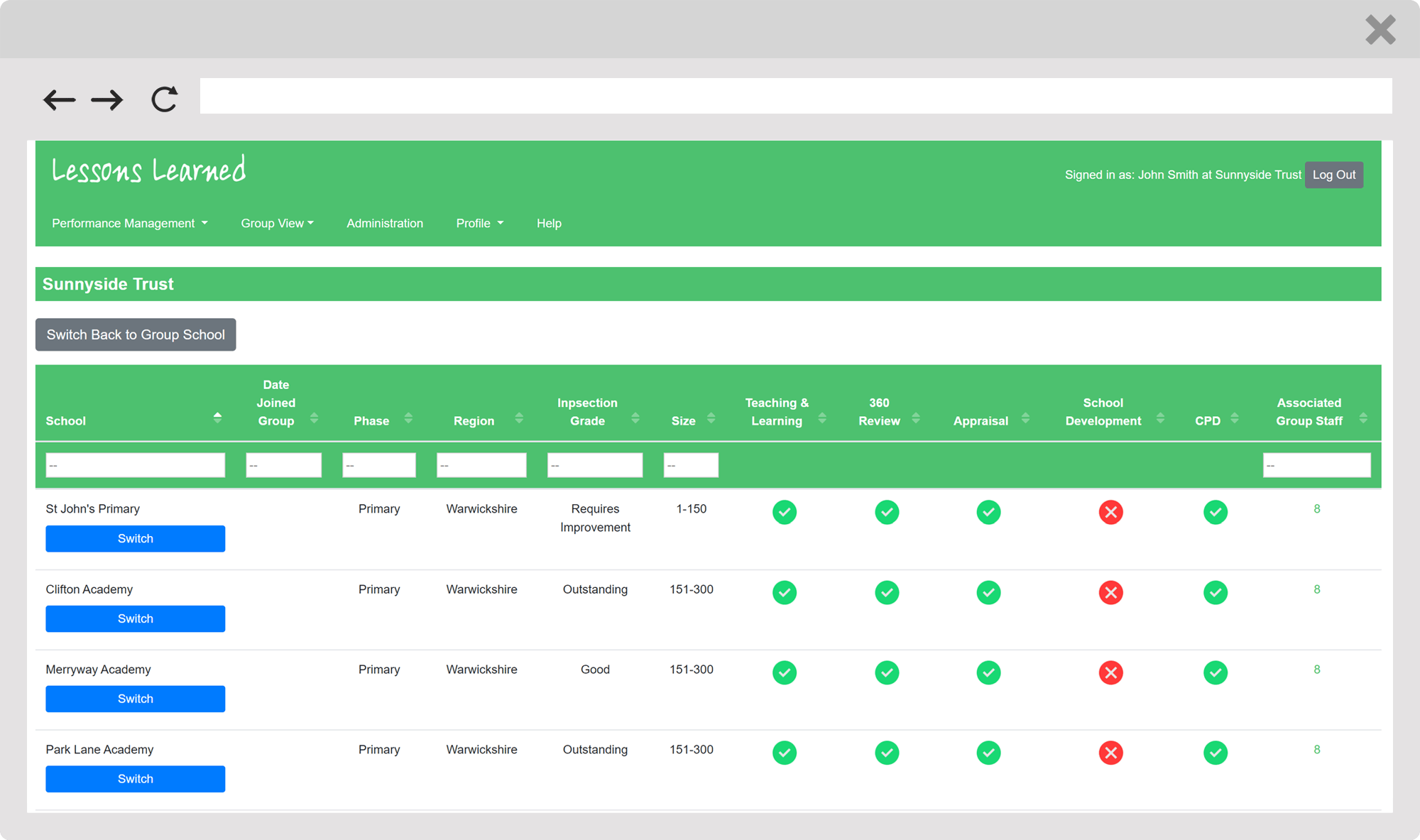
Task: Open the Size filter field
Action: [691, 465]
